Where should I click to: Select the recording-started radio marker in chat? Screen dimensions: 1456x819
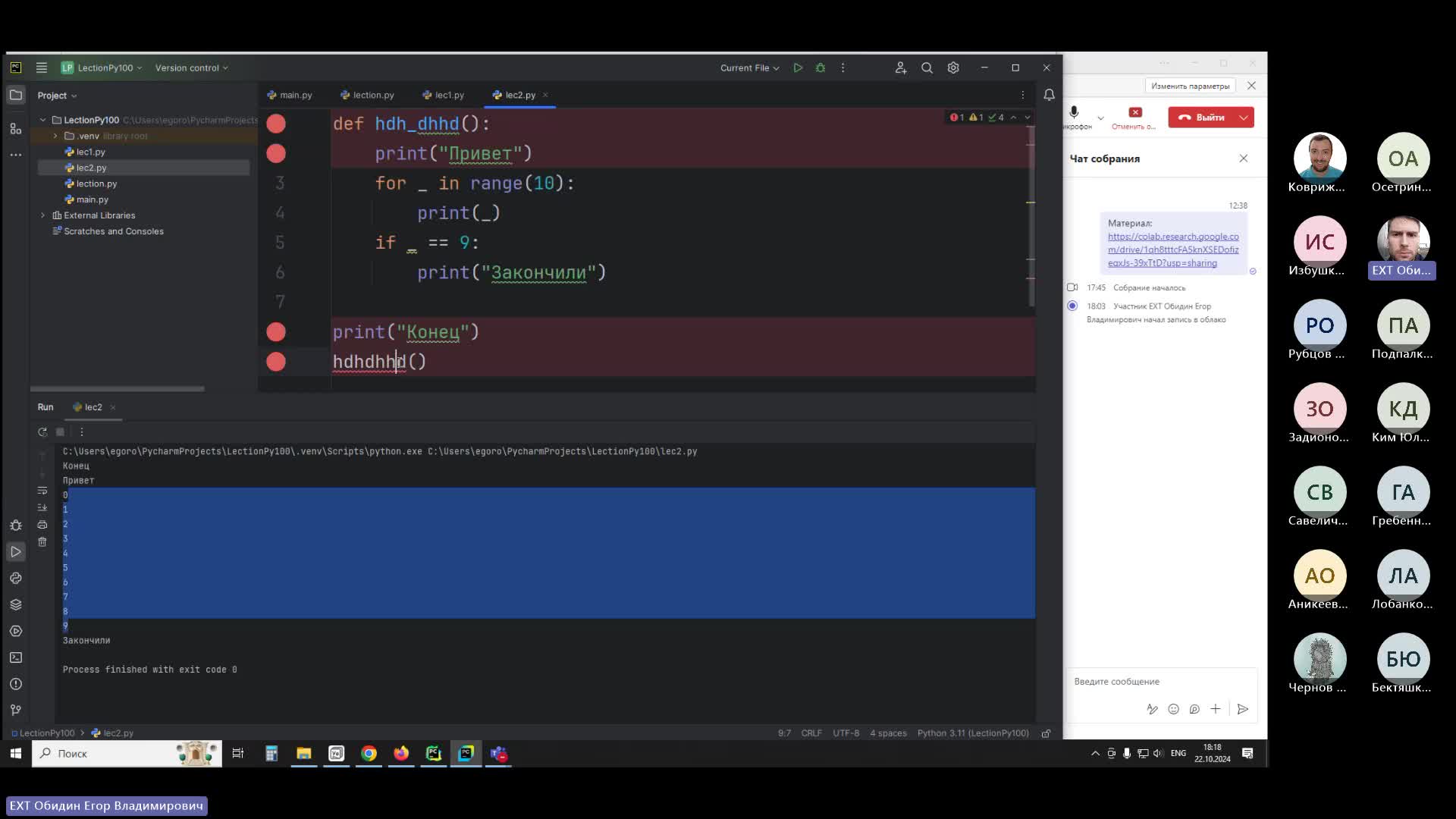(x=1072, y=306)
